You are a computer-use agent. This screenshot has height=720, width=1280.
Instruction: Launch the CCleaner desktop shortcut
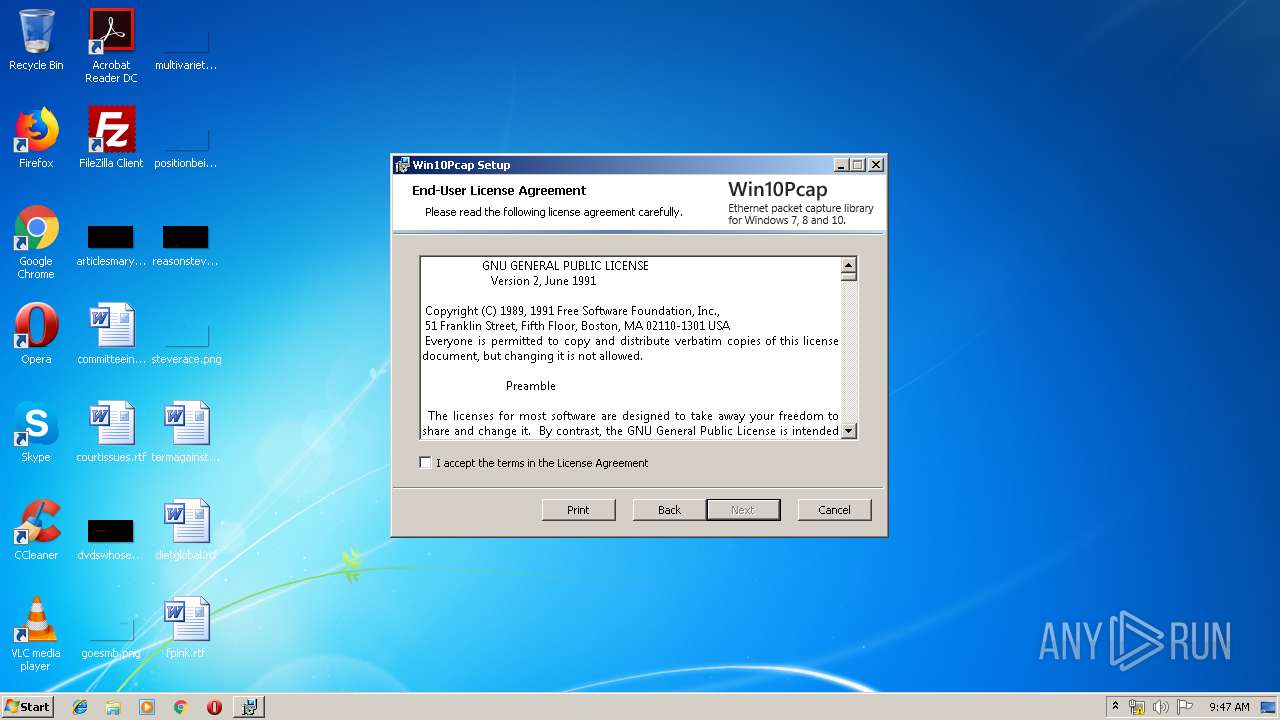(x=36, y=530)
